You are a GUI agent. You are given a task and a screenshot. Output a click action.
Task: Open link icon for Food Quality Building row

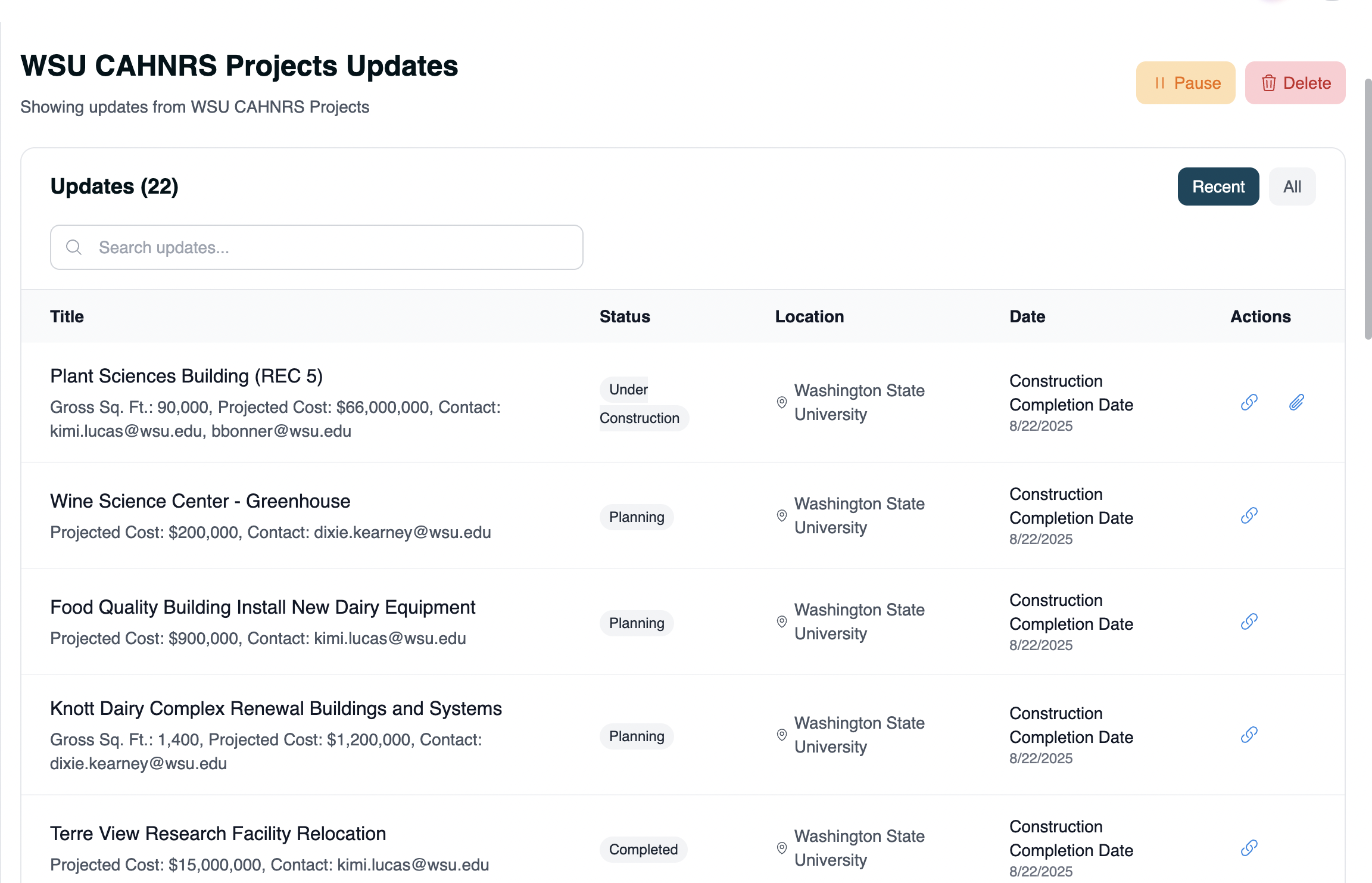1249,622
